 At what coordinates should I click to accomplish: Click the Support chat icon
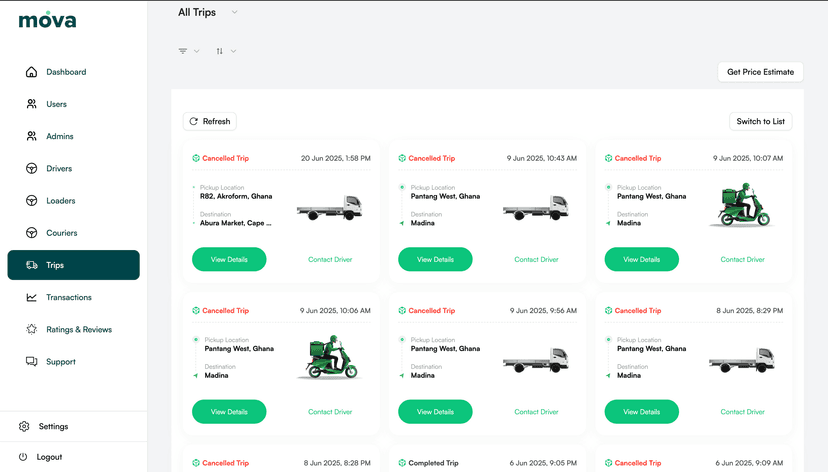32,362
